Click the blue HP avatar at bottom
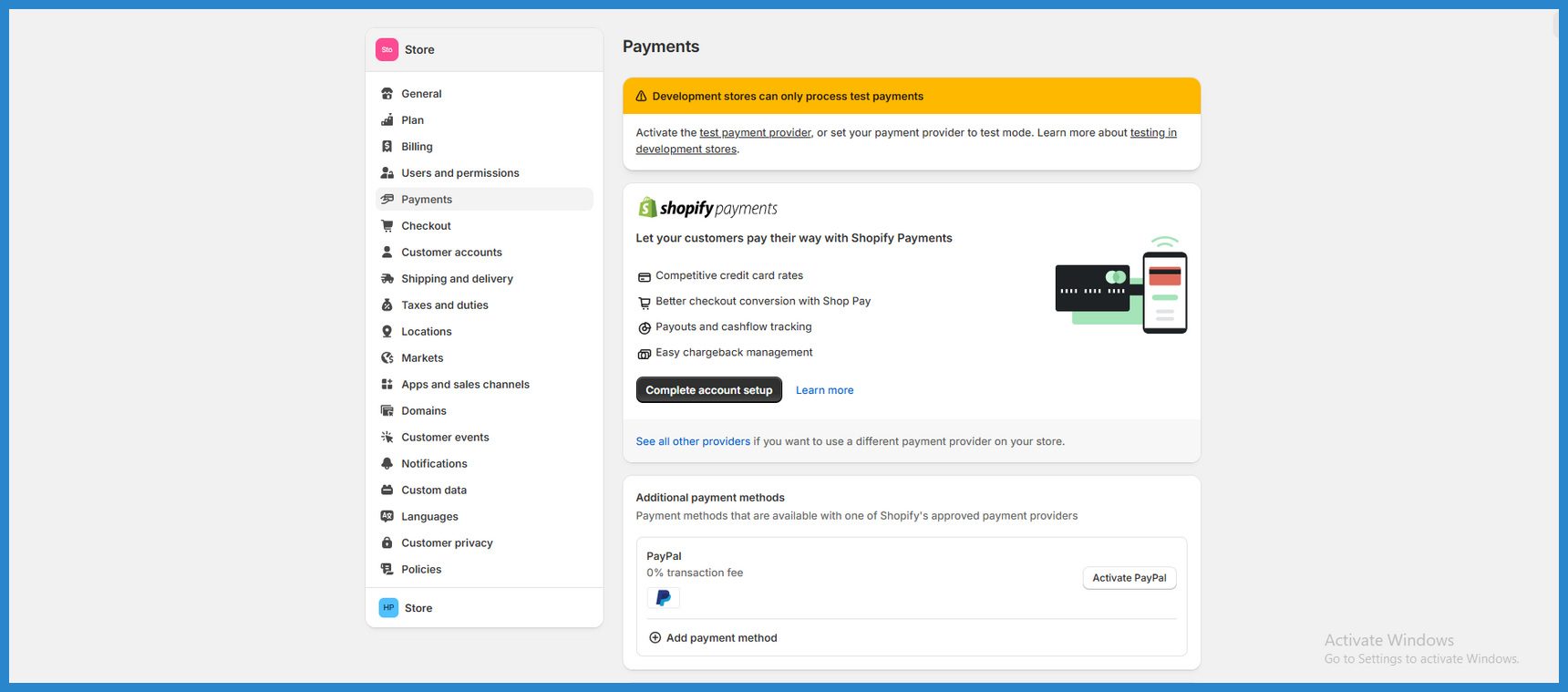The image size is (1568, 692). pos(388,608)
